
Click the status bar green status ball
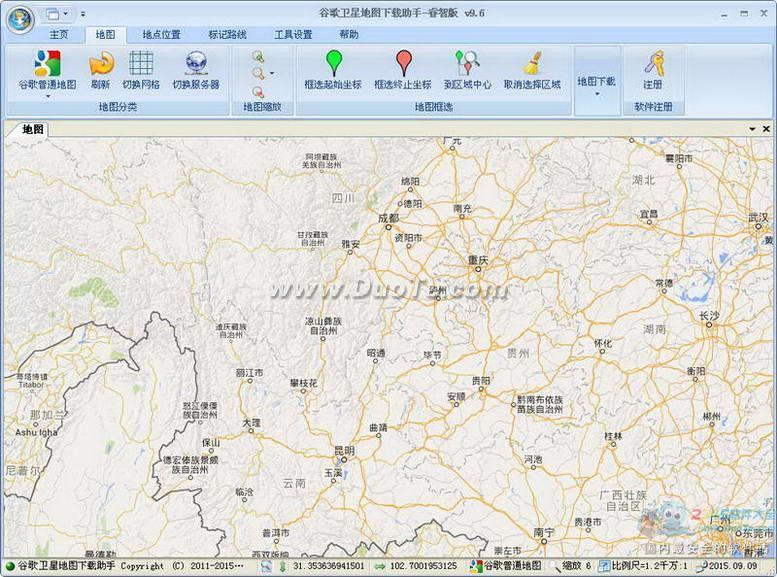[x=10, y=566]
